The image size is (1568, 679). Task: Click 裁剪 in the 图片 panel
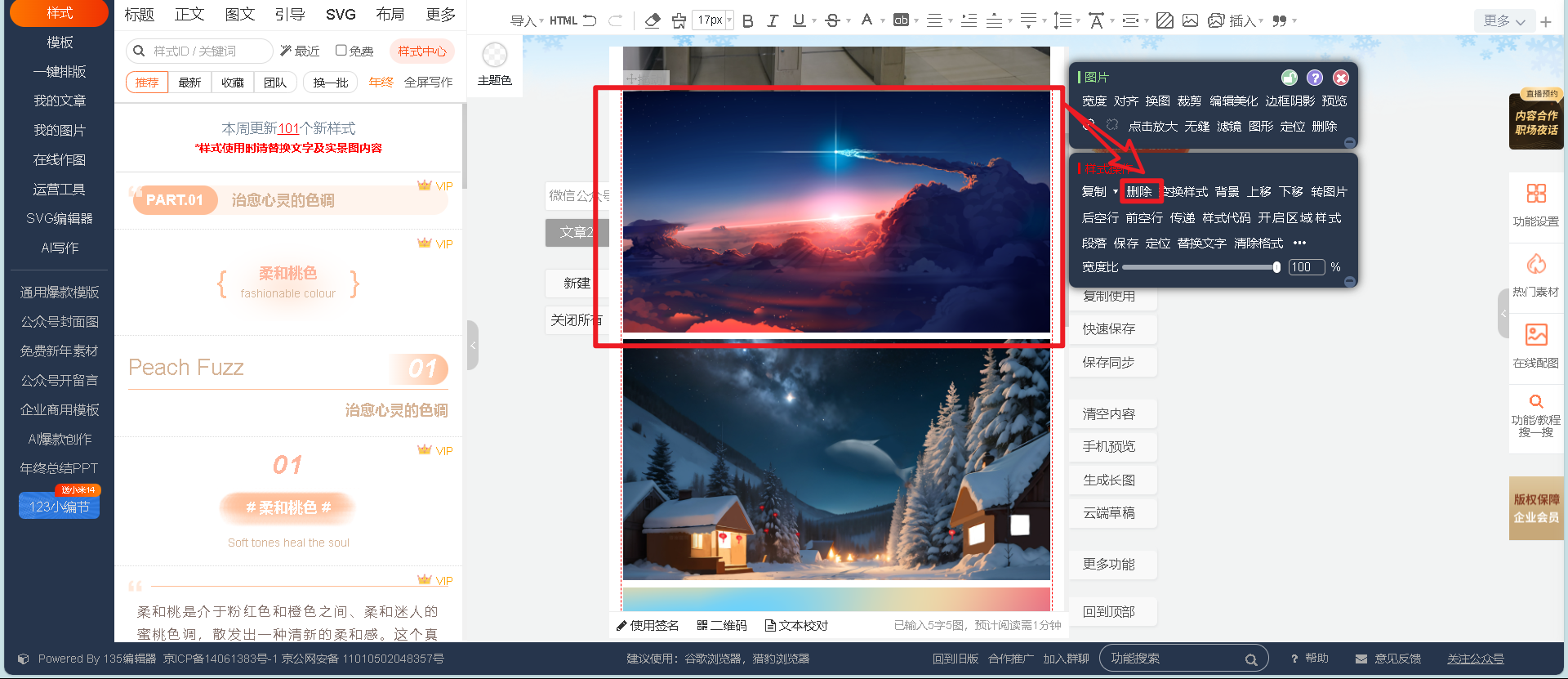point(1189,101)
